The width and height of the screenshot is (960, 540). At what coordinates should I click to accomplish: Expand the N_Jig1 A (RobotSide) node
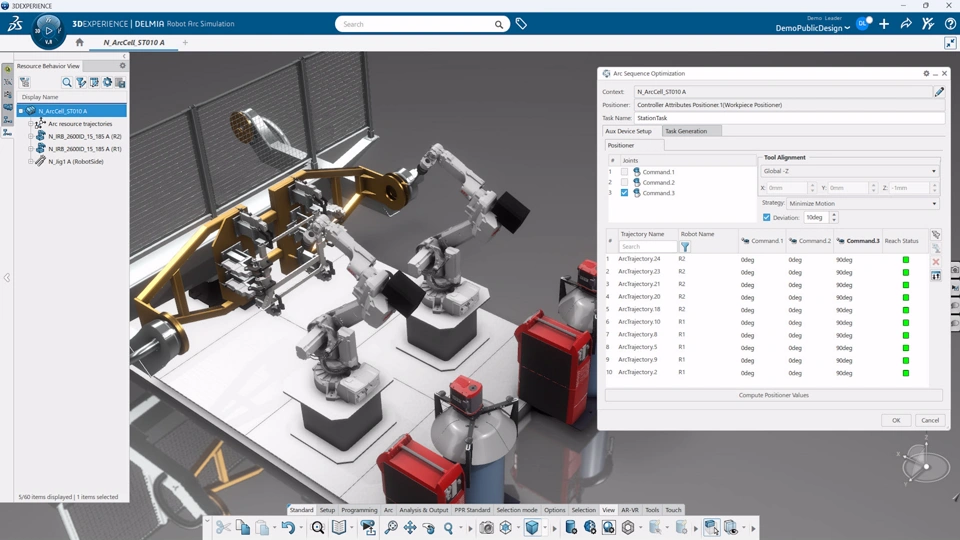pyautogui.click(x=31, y=162)
